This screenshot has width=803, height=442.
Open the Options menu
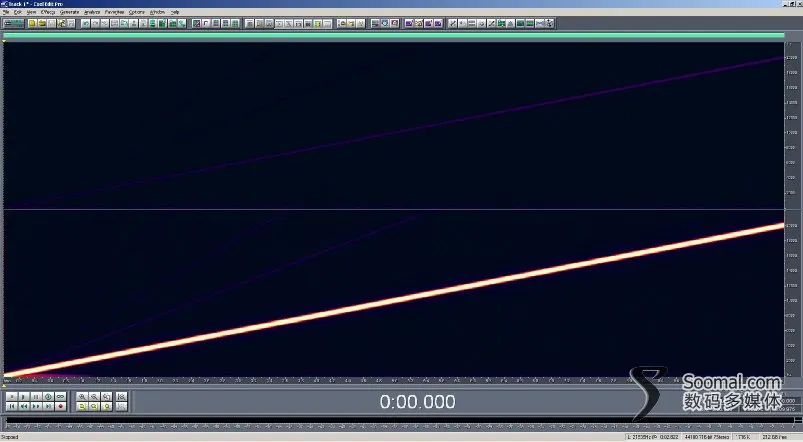137,12
